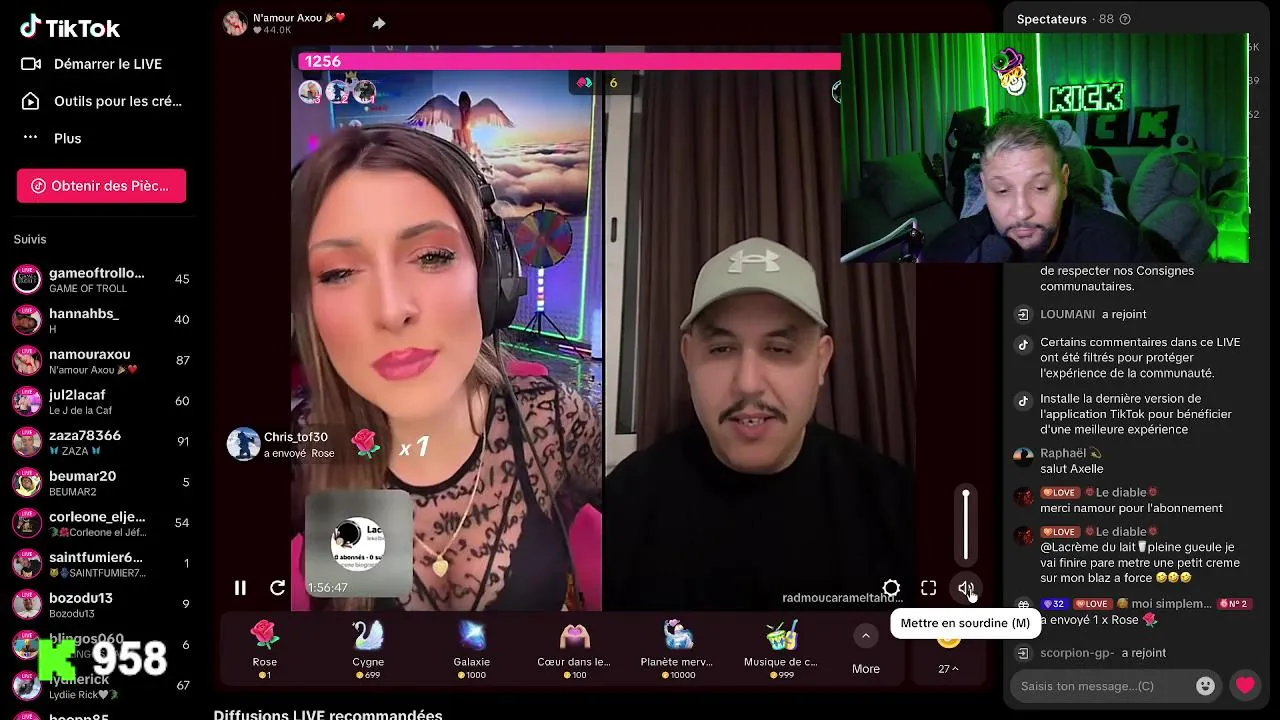Open corleone_elje live channel

(100, 524)
